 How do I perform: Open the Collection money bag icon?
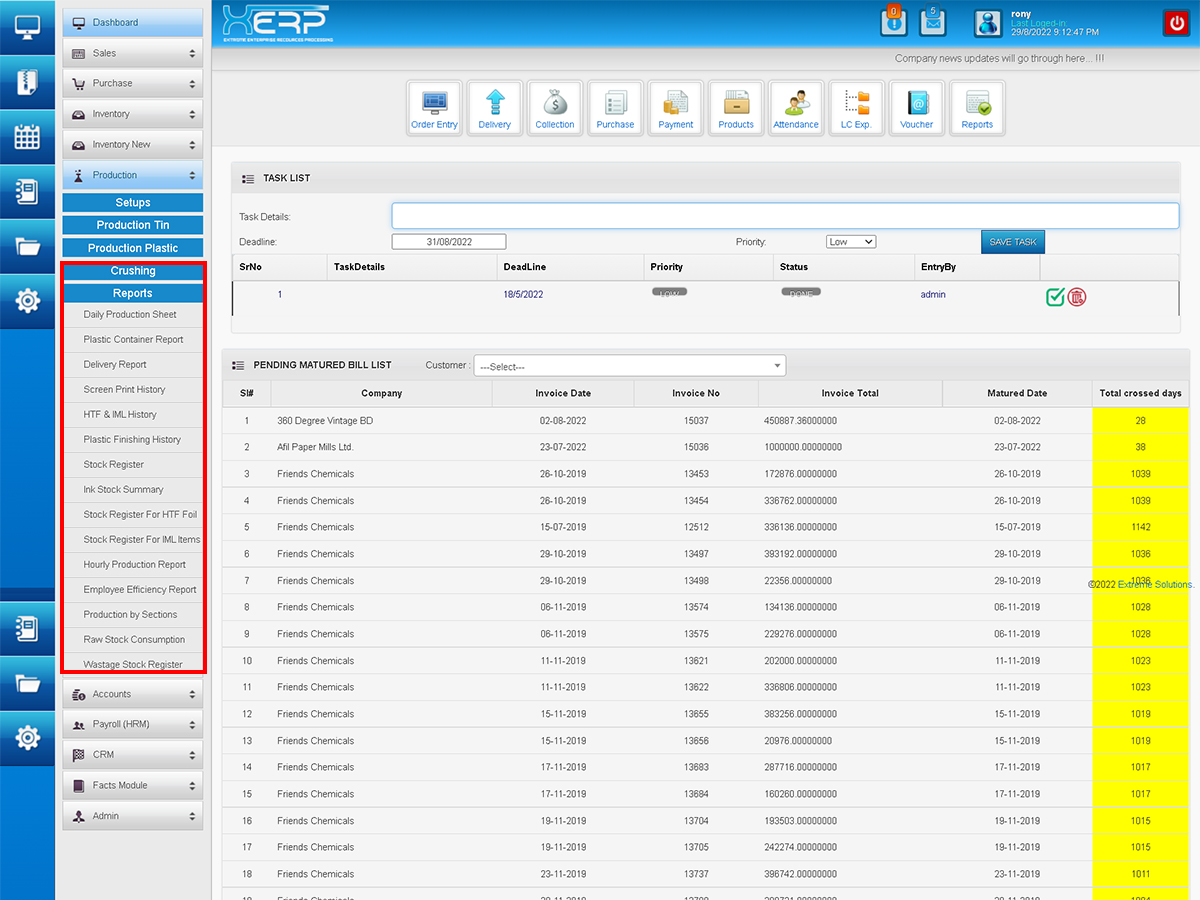coord(555,107)
